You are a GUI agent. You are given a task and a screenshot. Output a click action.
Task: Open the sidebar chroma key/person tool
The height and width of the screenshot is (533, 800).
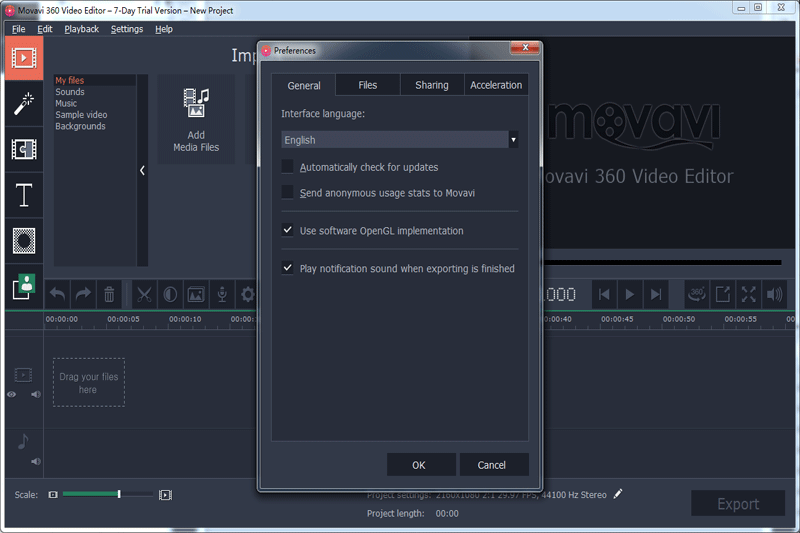[x=24, y=286]
